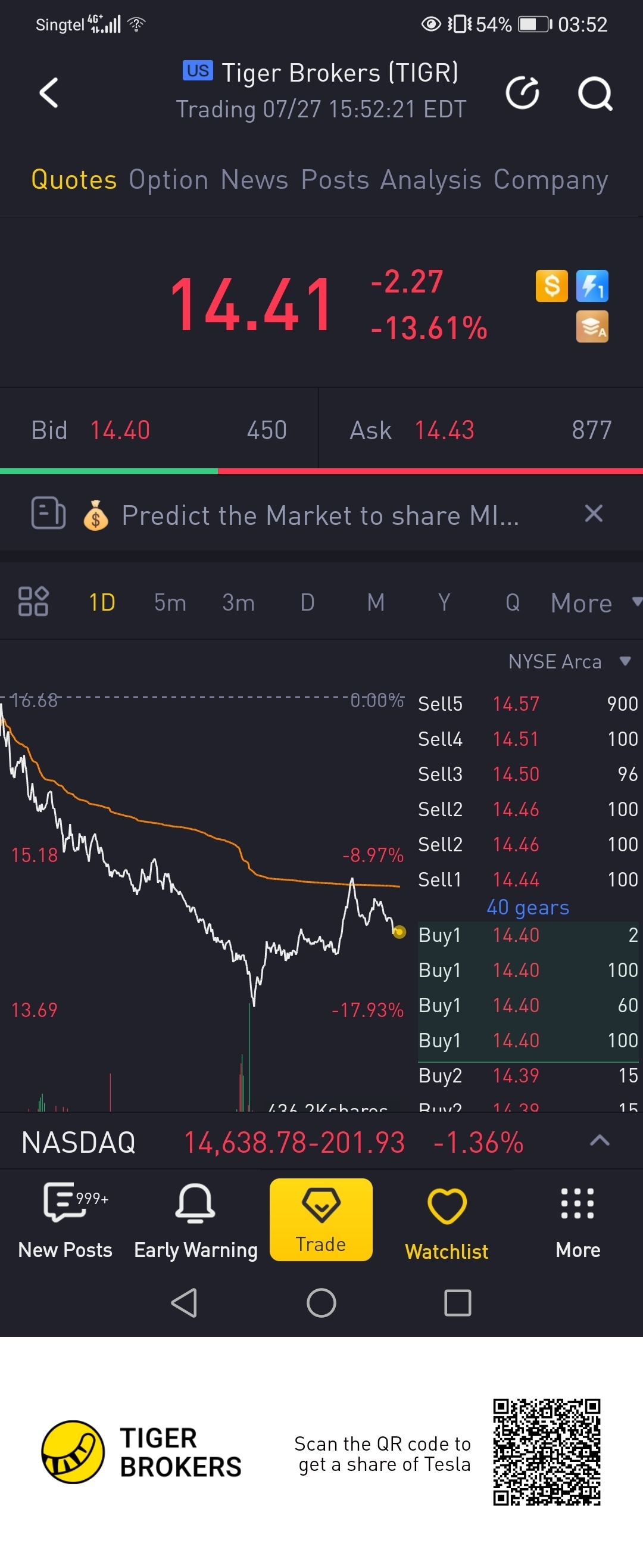Tap the blue lightning bolt badge
Viewport: 643px width, 1568px height.
(x=592, y=286)
